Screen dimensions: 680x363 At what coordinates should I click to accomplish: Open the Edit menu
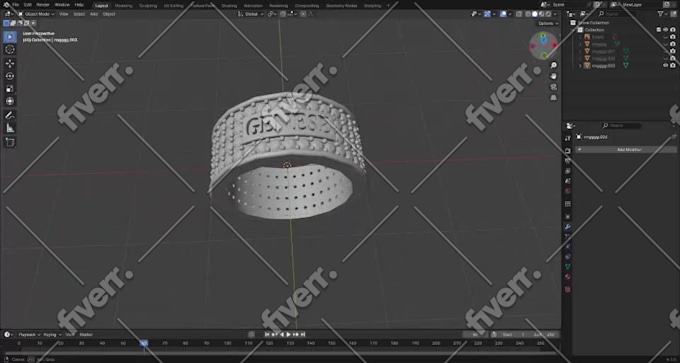(x=28, y=5)
